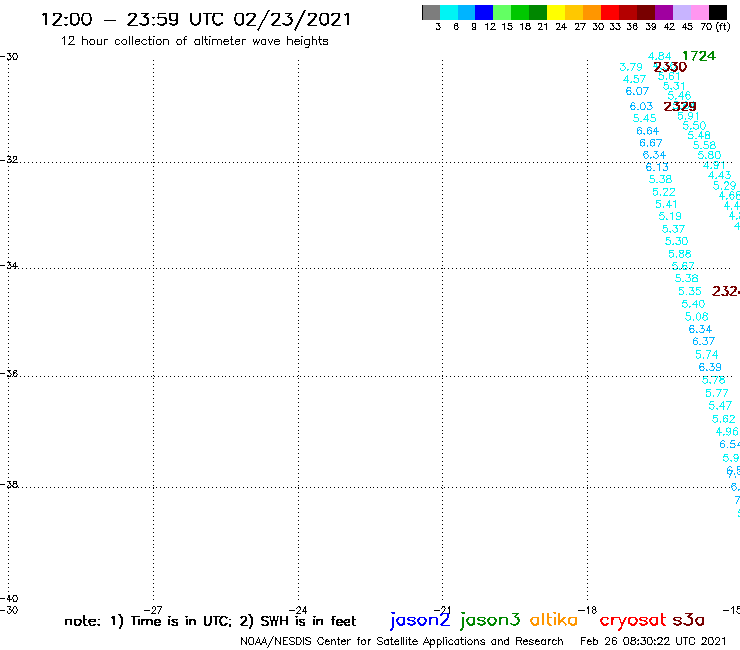Viewport: 740px width, 650px height.
Task: Click the wave height value 5.80
Action: coord(709,155)
